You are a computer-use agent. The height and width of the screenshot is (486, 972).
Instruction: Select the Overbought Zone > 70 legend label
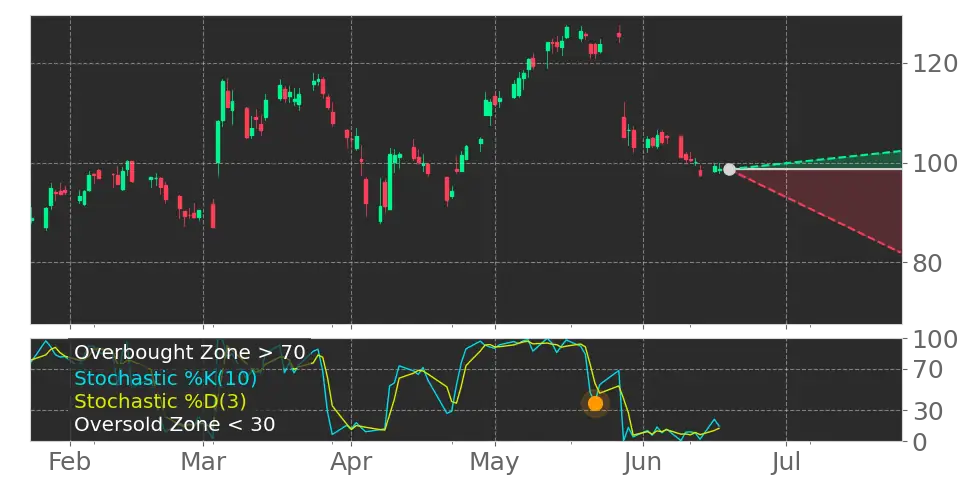pos(190,353)
